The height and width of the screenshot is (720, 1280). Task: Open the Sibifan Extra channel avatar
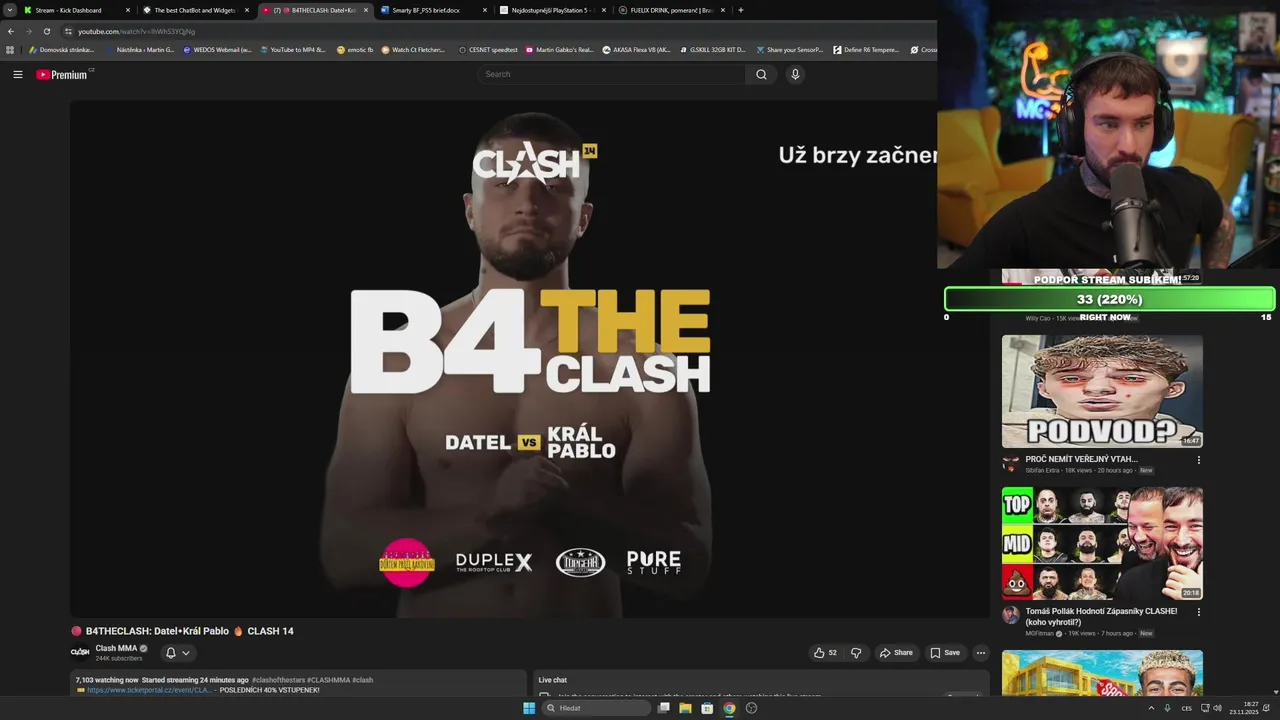tap(1011, 464)
